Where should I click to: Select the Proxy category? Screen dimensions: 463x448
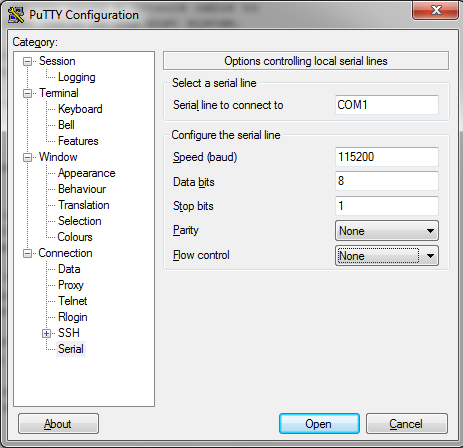click(x=71, y=285)
